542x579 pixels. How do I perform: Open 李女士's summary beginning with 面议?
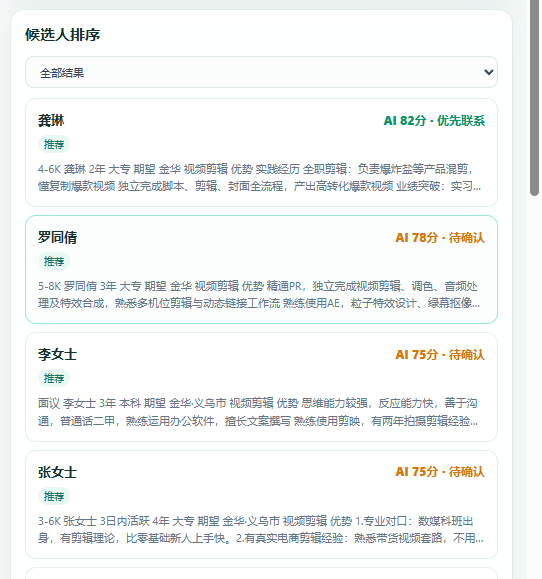point(258,412)
